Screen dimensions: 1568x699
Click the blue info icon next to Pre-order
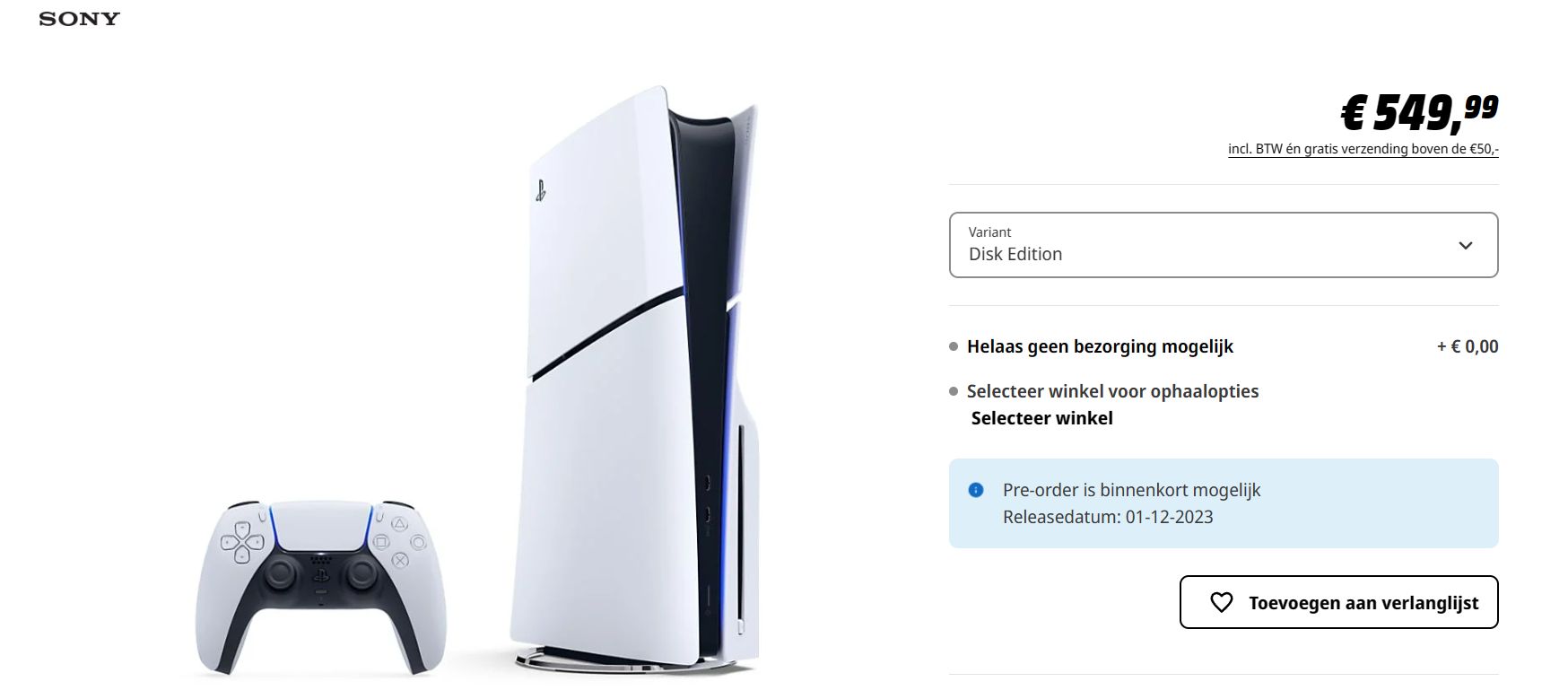click(x=976, y=490)
